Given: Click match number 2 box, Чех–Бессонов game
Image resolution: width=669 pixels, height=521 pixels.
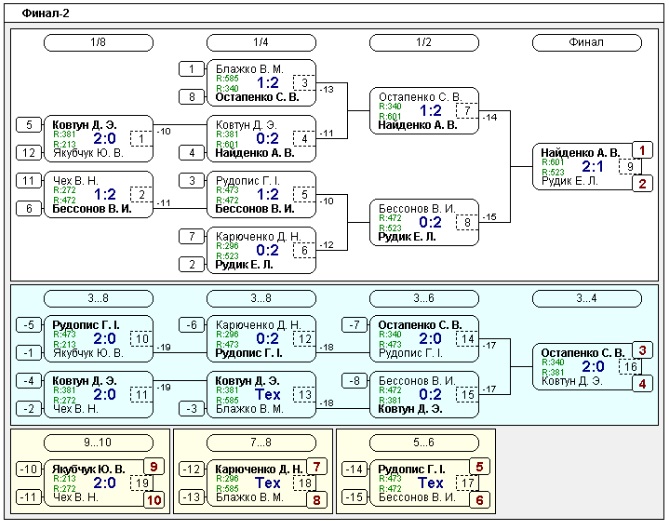Looking at the screenshot, I should coord(141,195).
